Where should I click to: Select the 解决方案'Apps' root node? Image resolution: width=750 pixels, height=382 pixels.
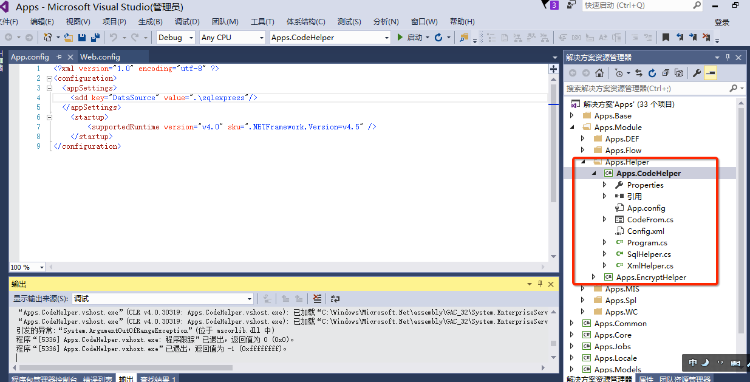[629, 104]
